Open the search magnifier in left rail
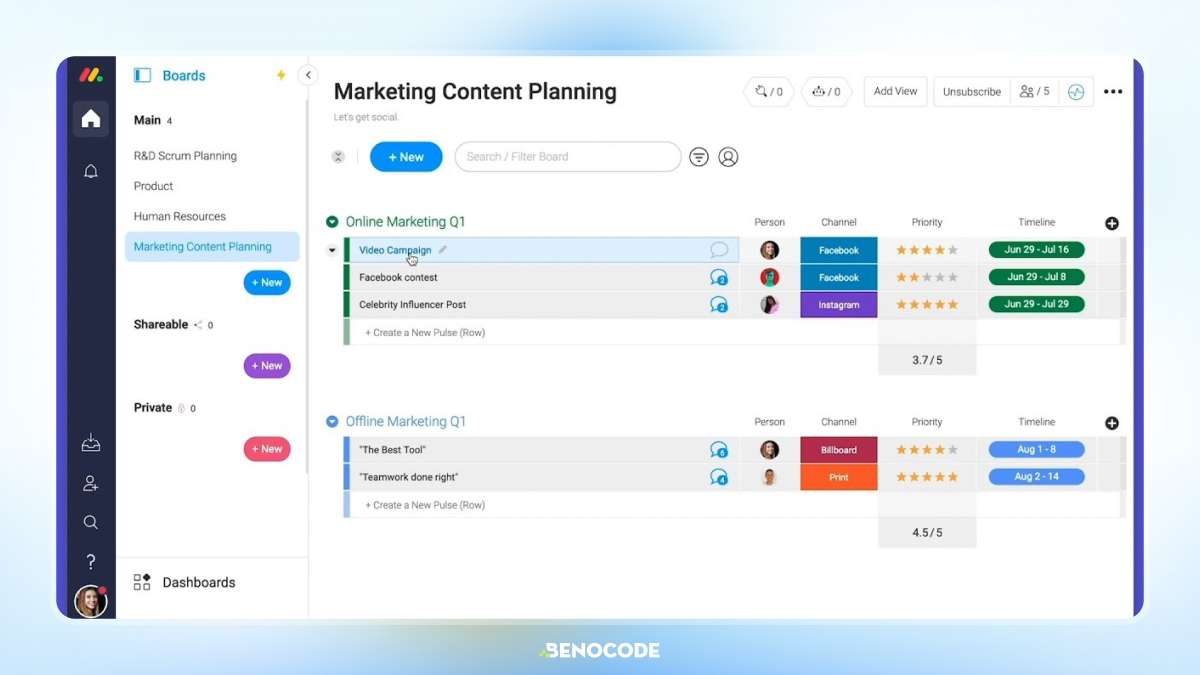1200x675 pixels. (x=91, y=522)
